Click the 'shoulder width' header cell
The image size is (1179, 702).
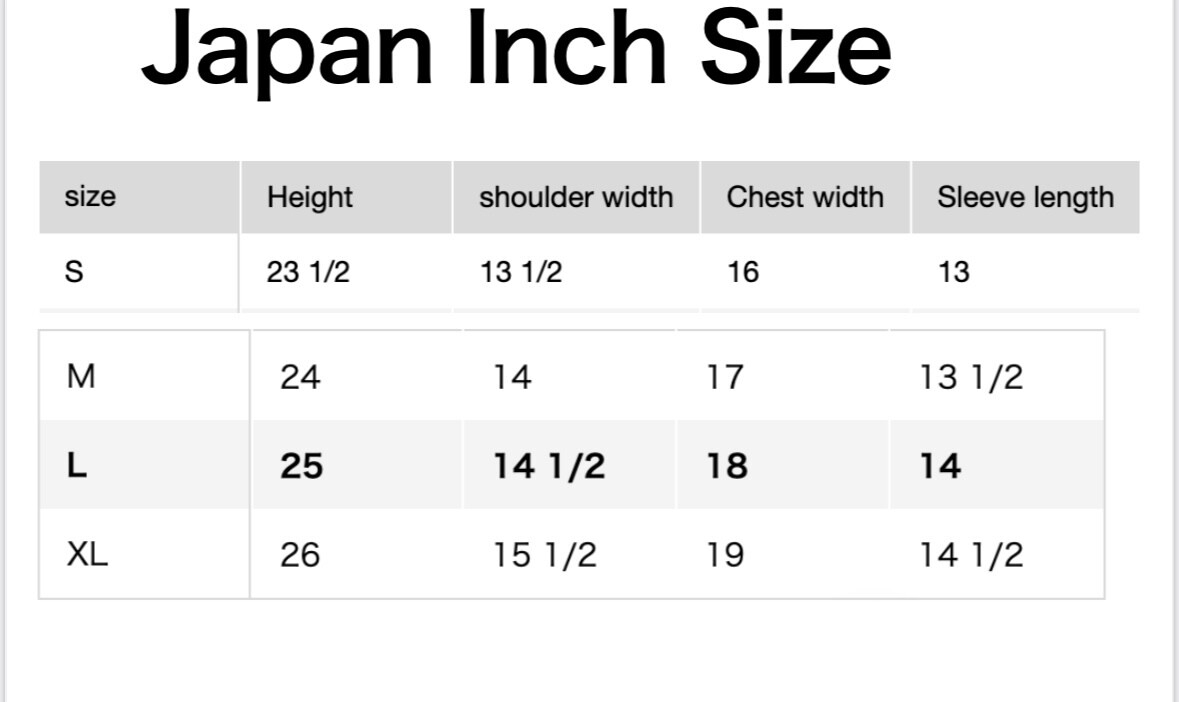tap(576, 198)
